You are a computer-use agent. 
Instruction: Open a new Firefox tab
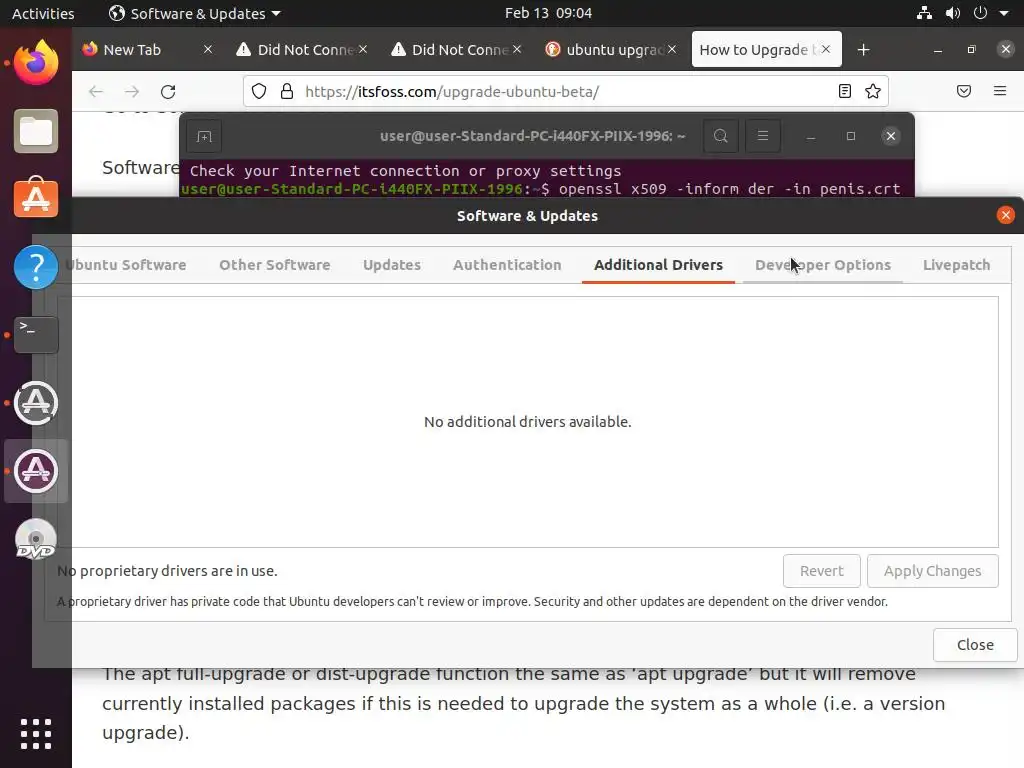863,50
